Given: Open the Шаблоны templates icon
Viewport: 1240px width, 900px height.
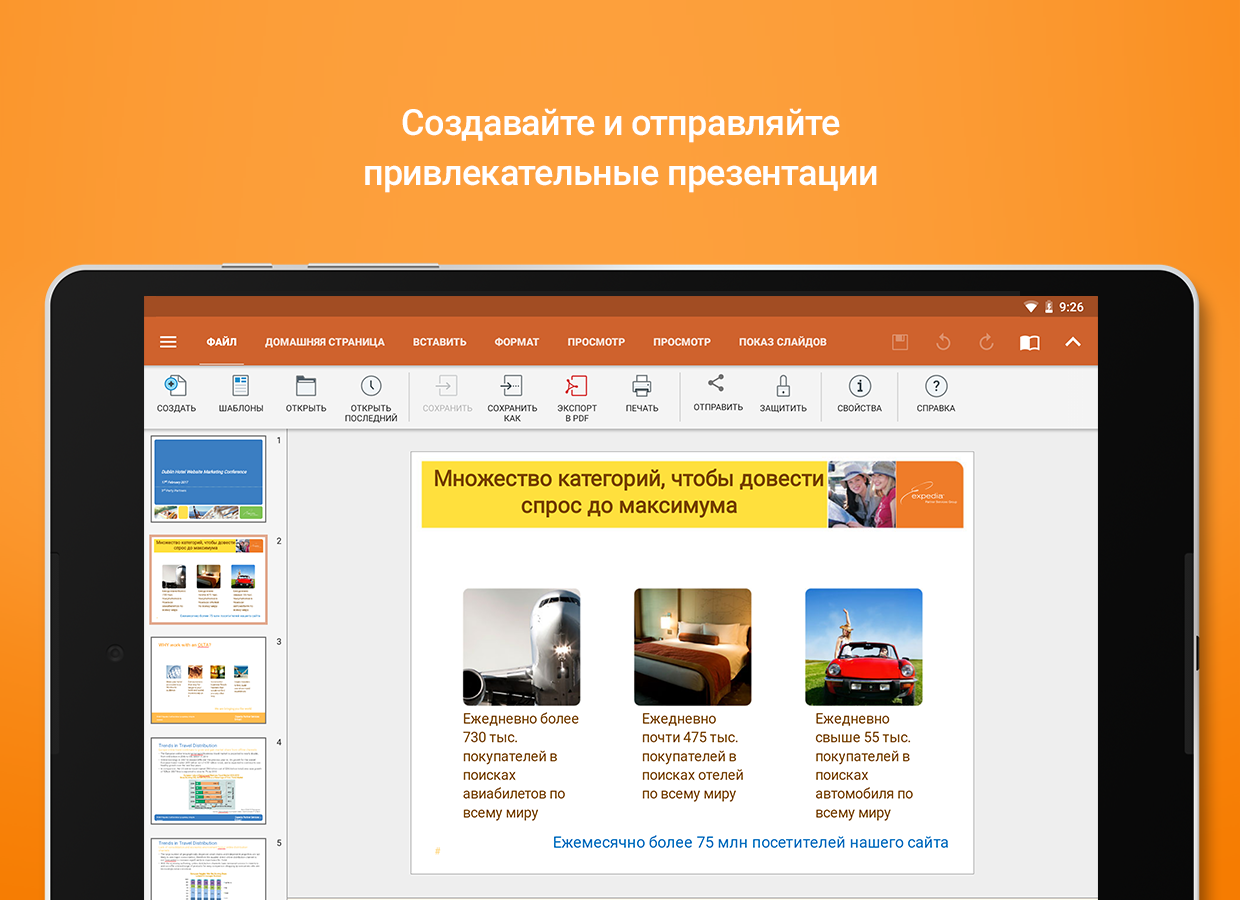Looking at the screenshot, I should (241, 386).
